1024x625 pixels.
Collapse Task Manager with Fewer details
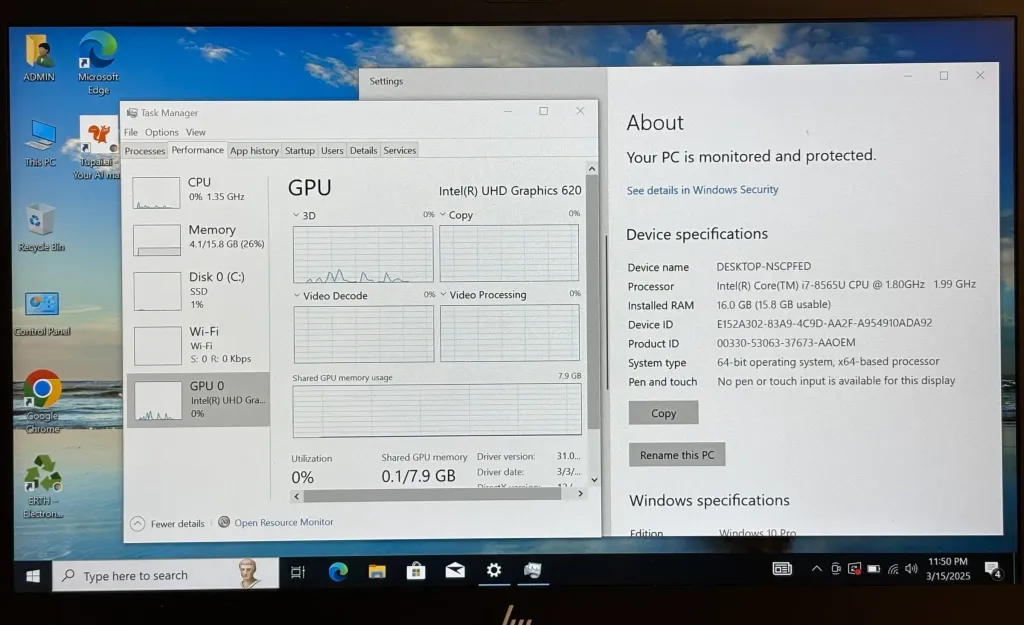click(138, 523)
